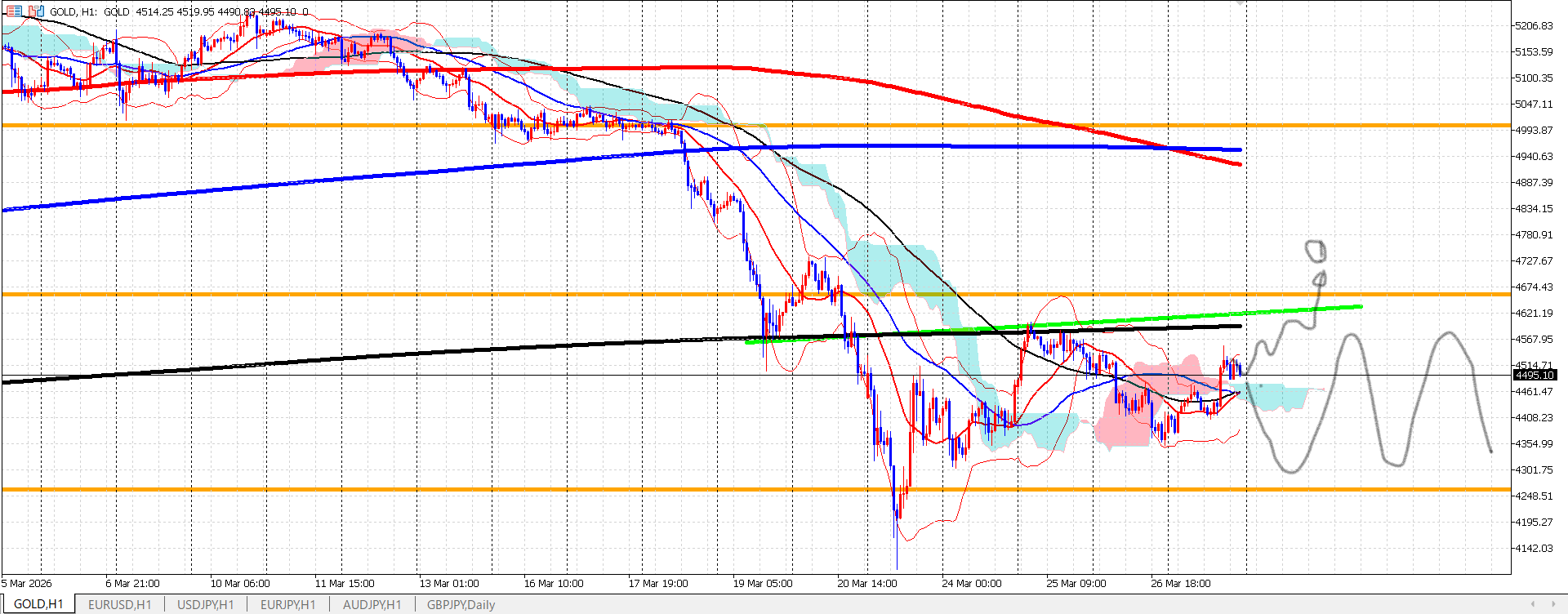Open the One Click Trading panel icon
This screenshot has width=1568, height=614.
14,11
